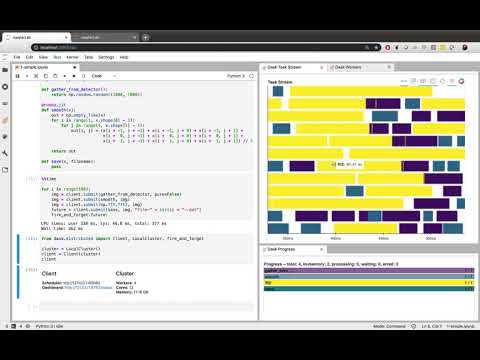Open Opera extension icon in browser toolbar
Viewport: 480px width, 360px height.
pyautogui.click(x=388, y=47)
